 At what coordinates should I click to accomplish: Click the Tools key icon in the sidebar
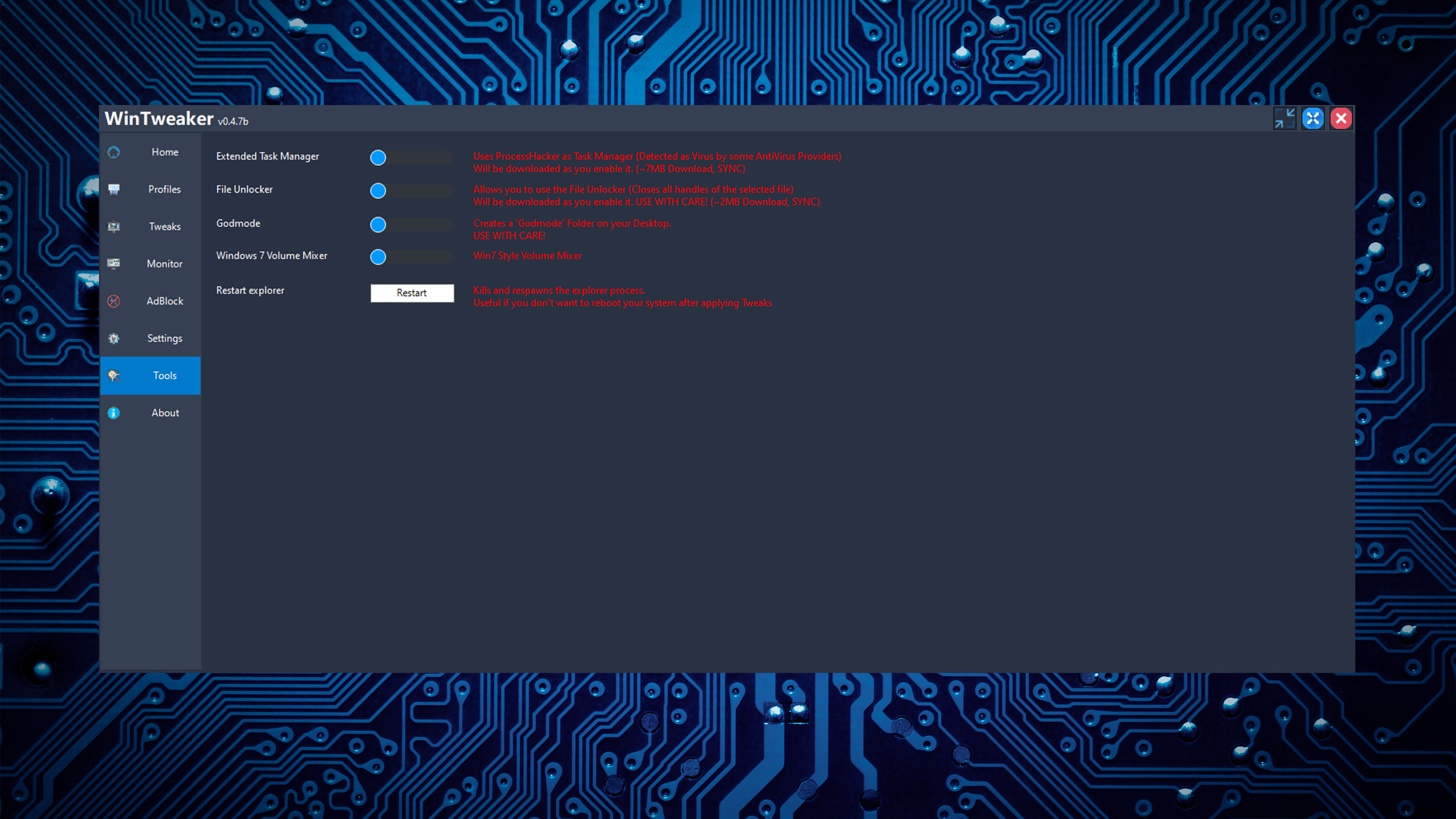point(113,375)
